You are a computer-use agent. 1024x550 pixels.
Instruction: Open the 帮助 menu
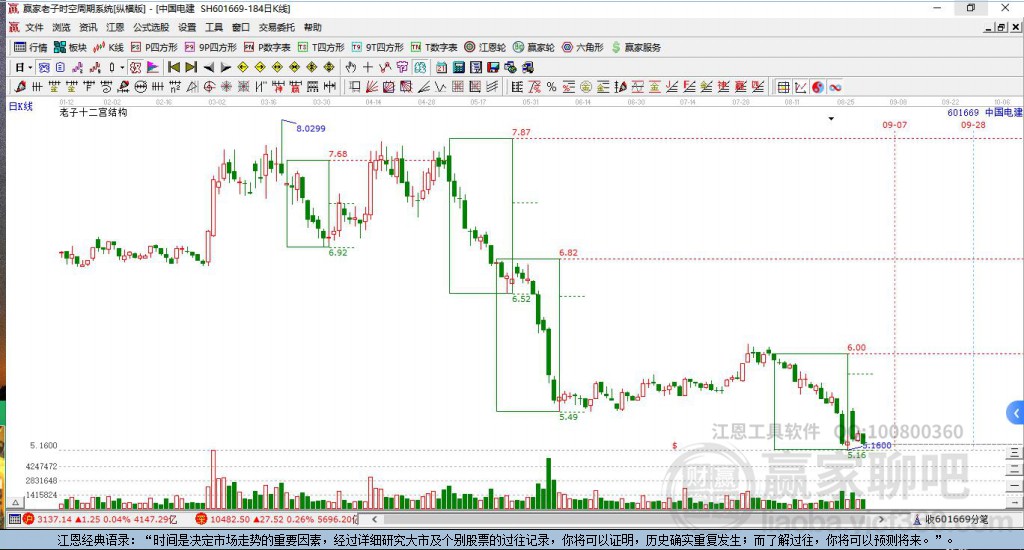click(x=313, y=27)
